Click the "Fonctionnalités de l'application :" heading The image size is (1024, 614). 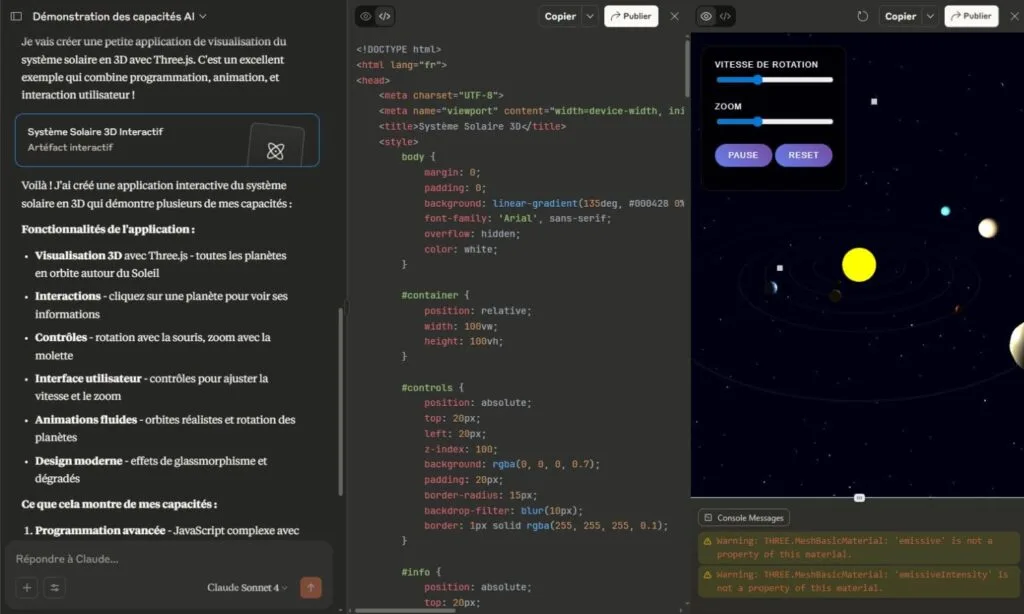pyautogui.click(x=108, y=229)
